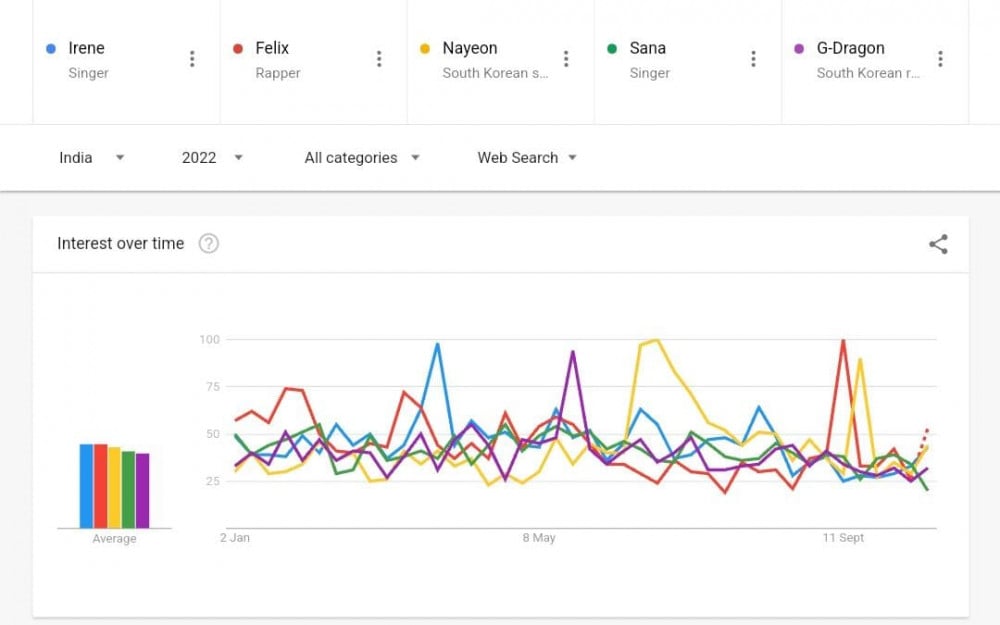Viewport: 1000px width, 625px height.
Task: Share the Interest over time chart
Action: point(938,244)
